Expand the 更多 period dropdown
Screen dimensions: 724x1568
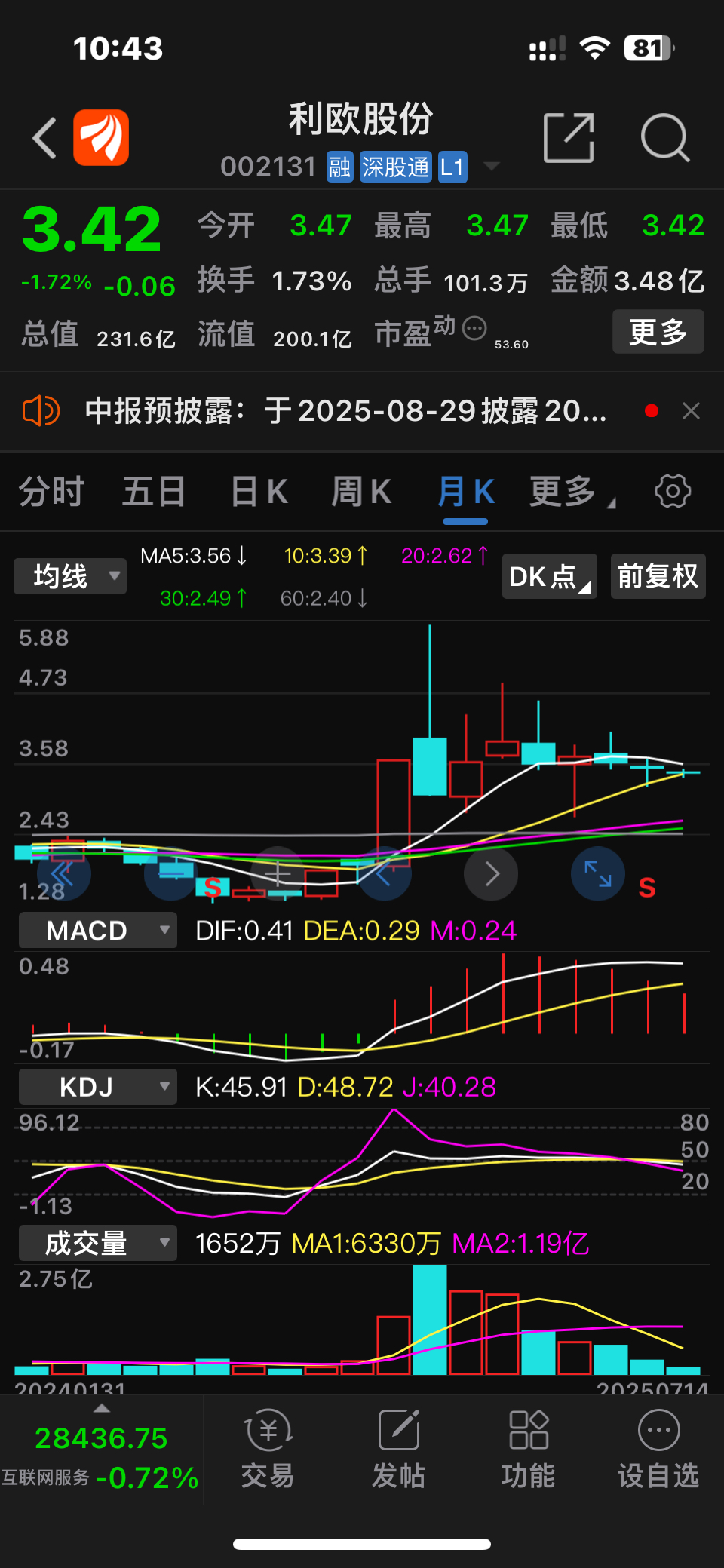(572, 492)
